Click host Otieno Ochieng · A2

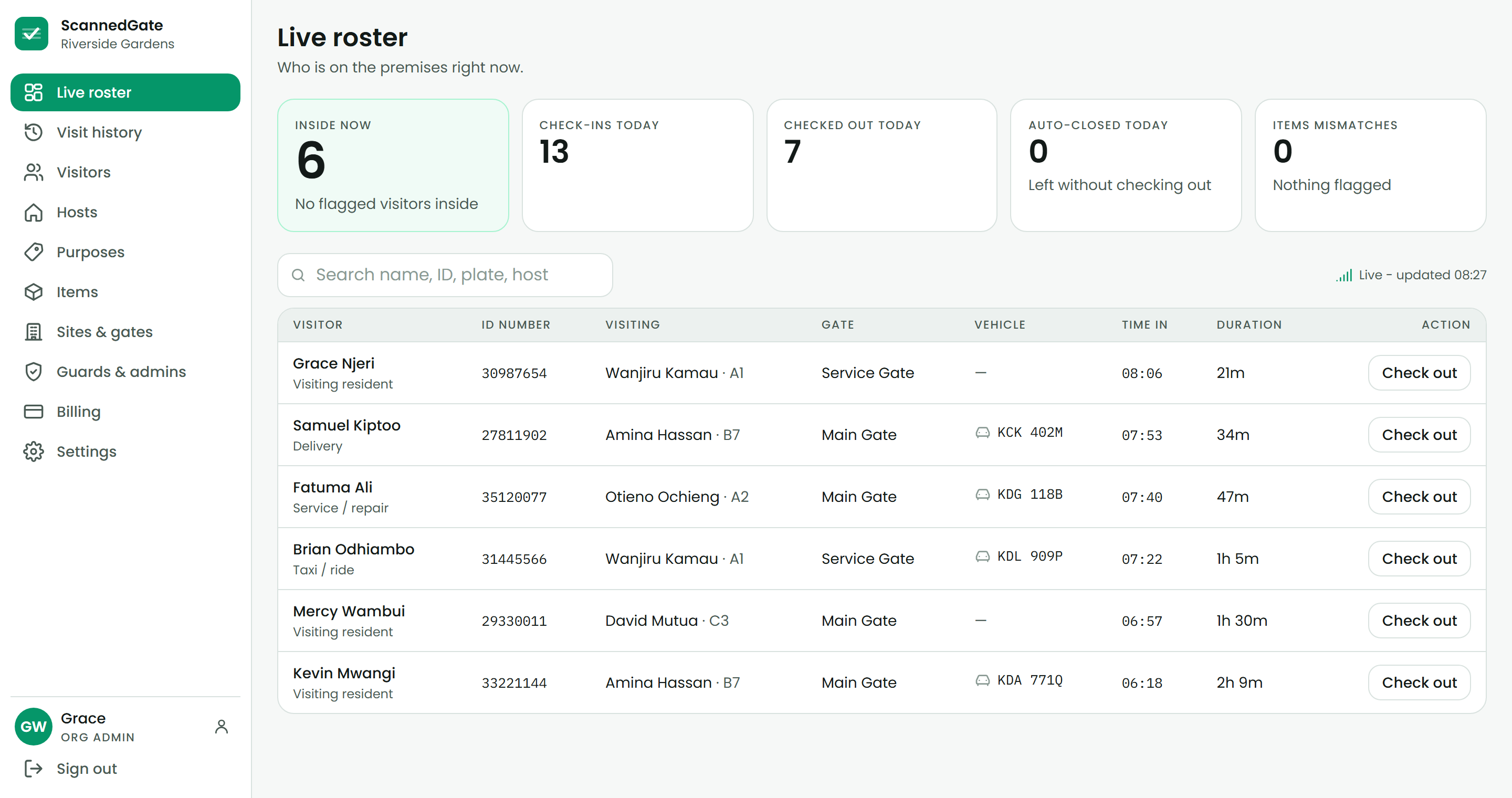[x=677, y=497]
